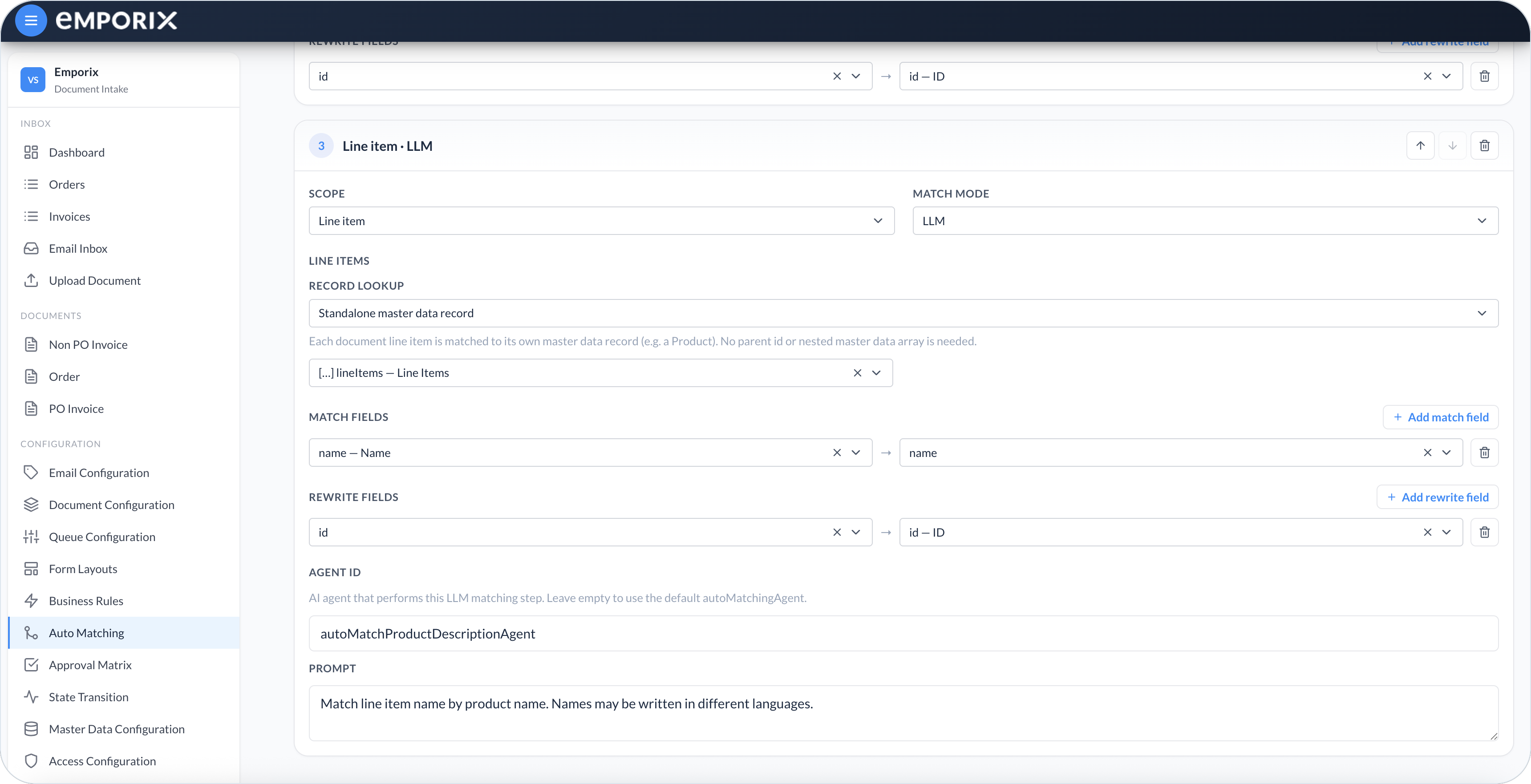Clear the lineItems selection with X
The width and height of the screenshot is (1531, 784).
click(857, 373)
